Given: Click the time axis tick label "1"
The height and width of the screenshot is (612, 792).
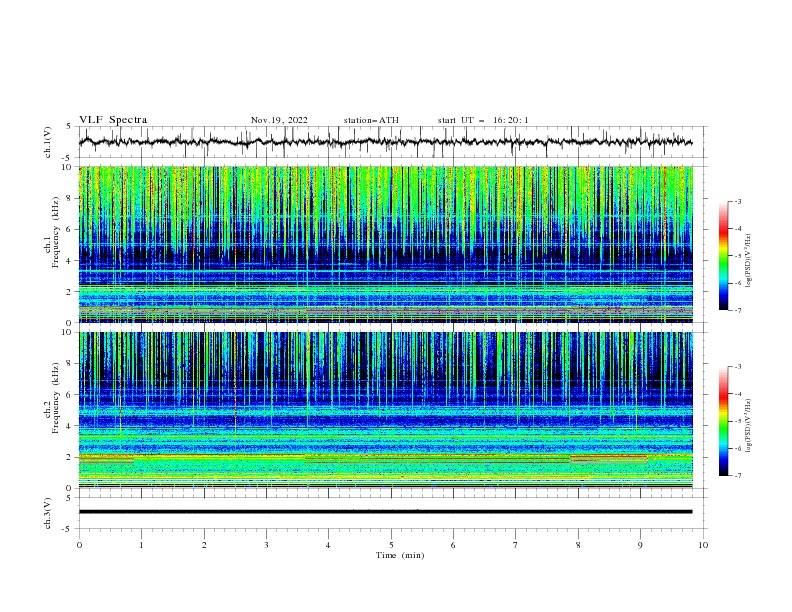Looking at the screenshot, I should coord(141,545).
